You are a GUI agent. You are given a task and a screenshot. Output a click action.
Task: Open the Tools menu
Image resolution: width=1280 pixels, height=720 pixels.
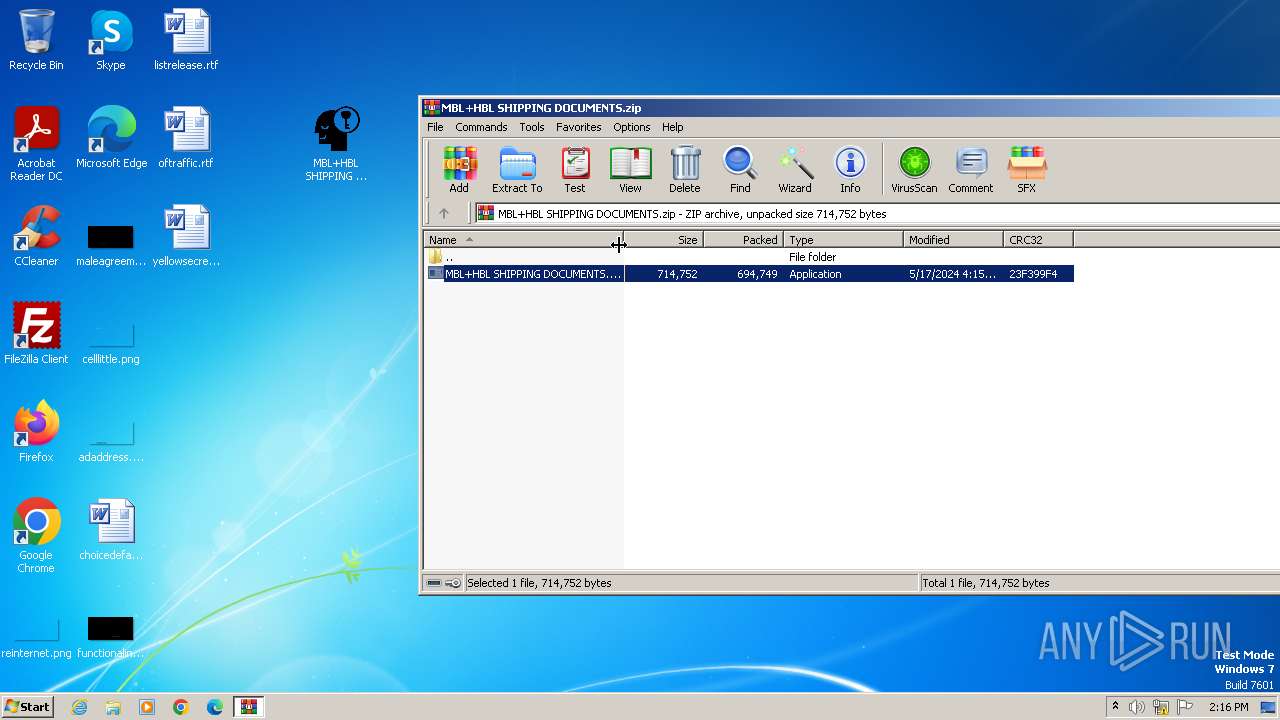(532, 127)
